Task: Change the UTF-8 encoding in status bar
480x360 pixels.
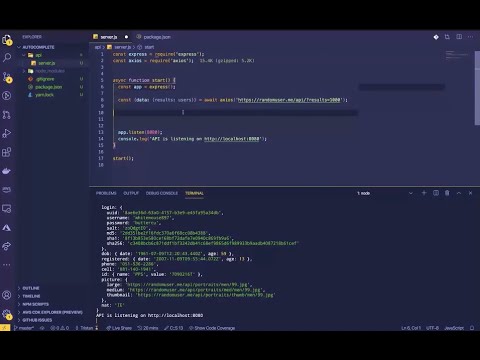Action: [x=432, y=328]
